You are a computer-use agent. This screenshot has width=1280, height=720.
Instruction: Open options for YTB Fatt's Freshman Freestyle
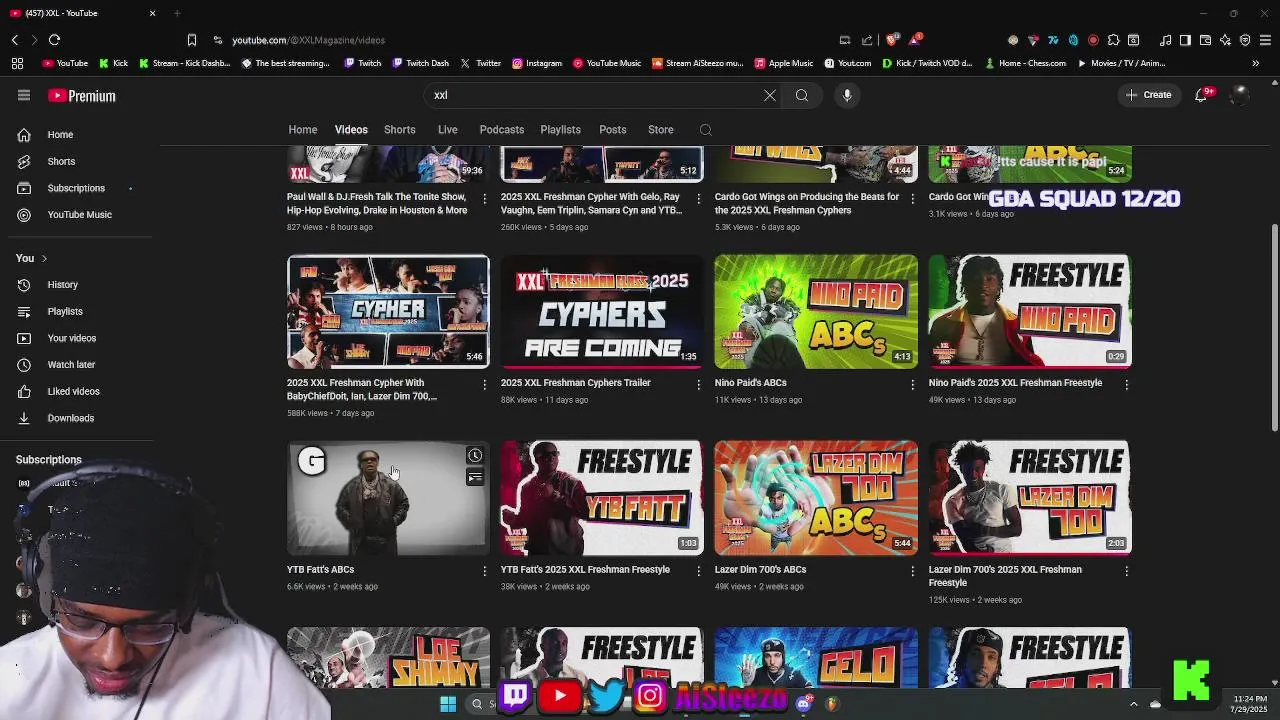(698, 572)
